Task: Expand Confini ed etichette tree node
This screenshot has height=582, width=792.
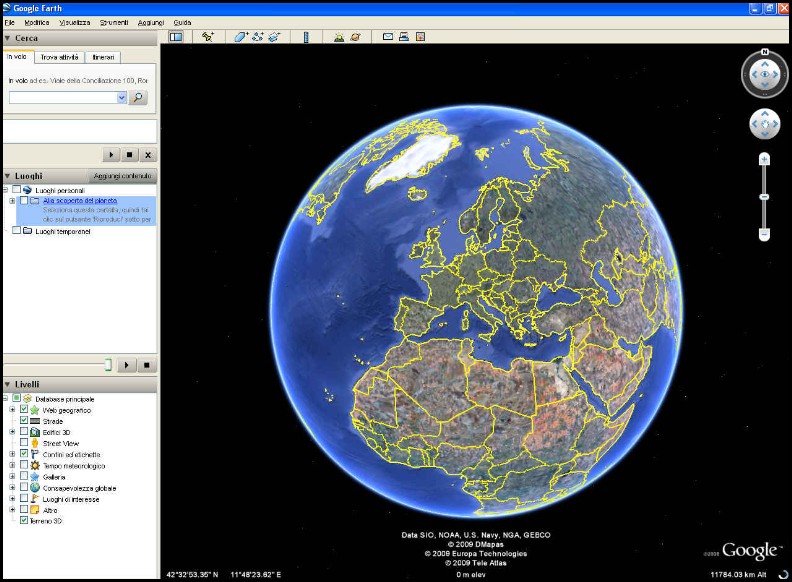Action: (x=12, y=454)
